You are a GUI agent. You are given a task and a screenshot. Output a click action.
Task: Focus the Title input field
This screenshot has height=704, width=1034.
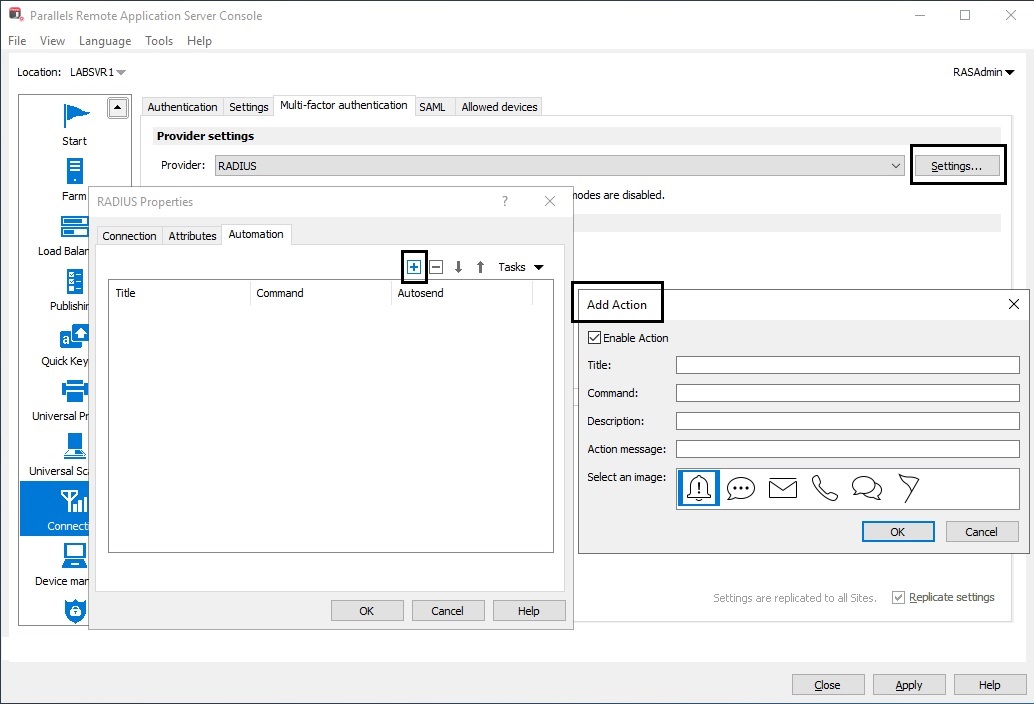click(x=847, y=365)
